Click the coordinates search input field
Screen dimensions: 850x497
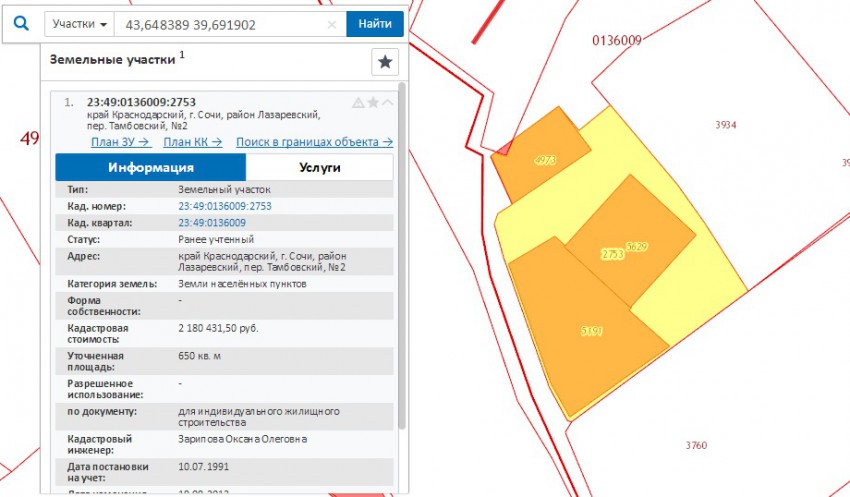pos(220,25)
